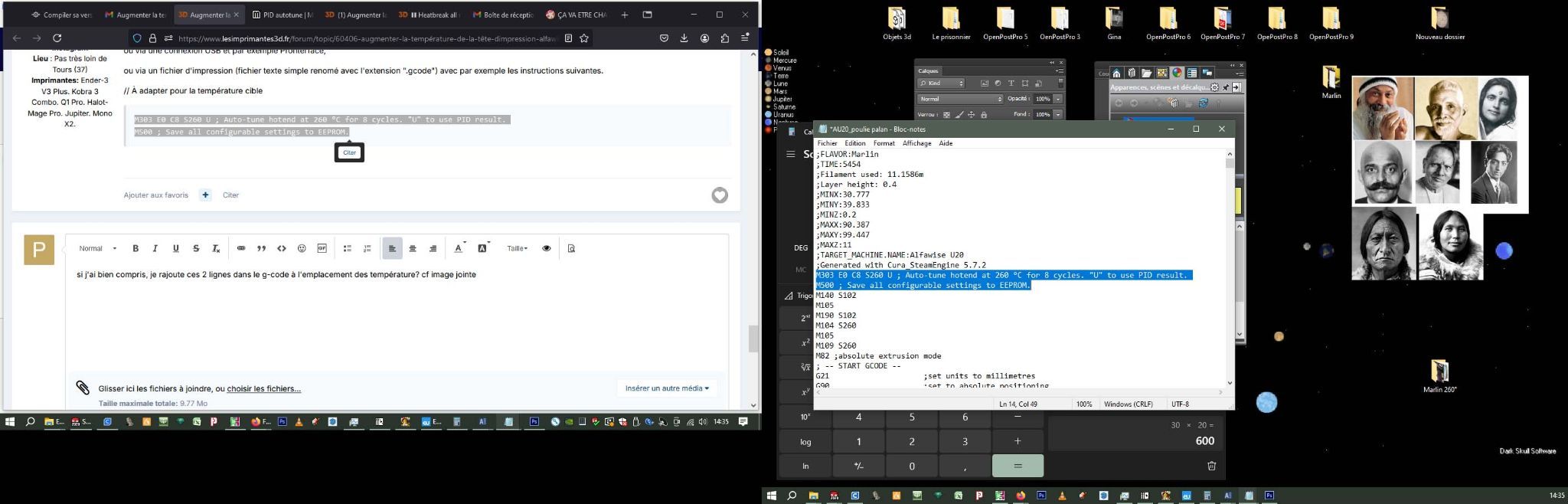Right-align text in the forum editor
Image resolution: width=1568 pixels, height=504 pixels.
tap(433, 248)
